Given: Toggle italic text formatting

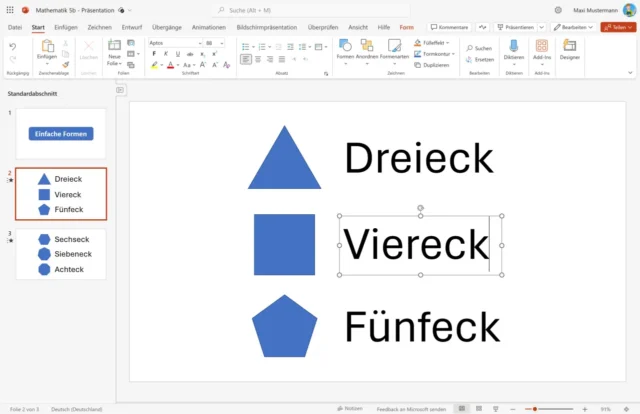Looking at the screenshot, I should coord(165,54).
